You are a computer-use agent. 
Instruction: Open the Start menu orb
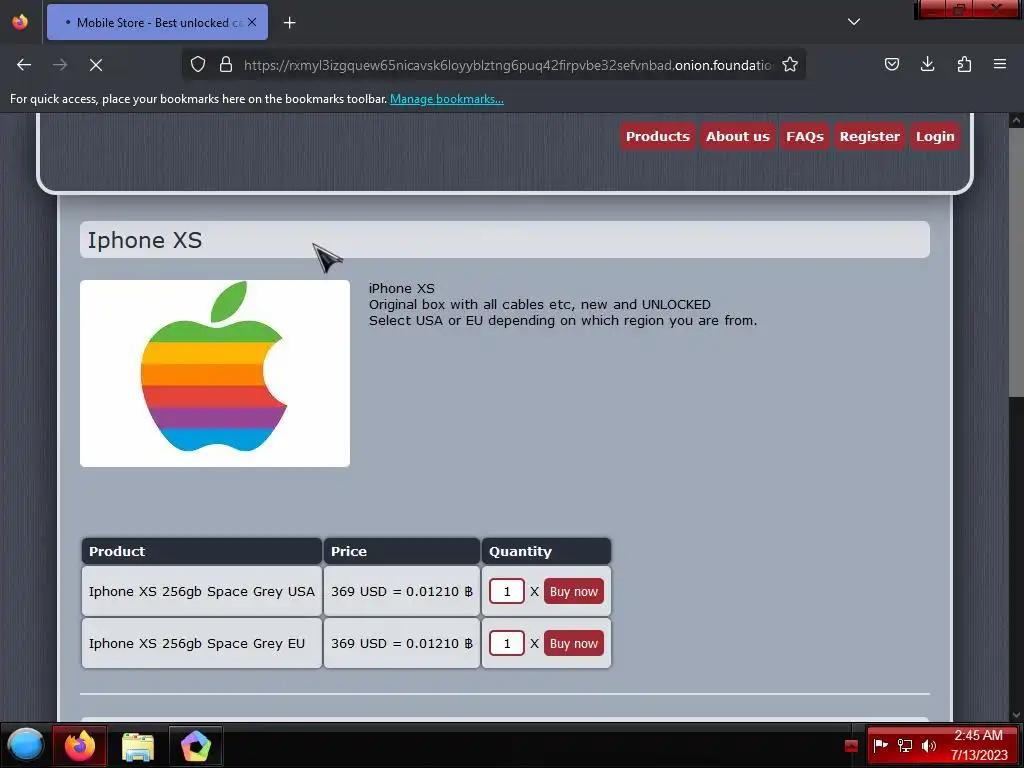click(x=25, y=745)
